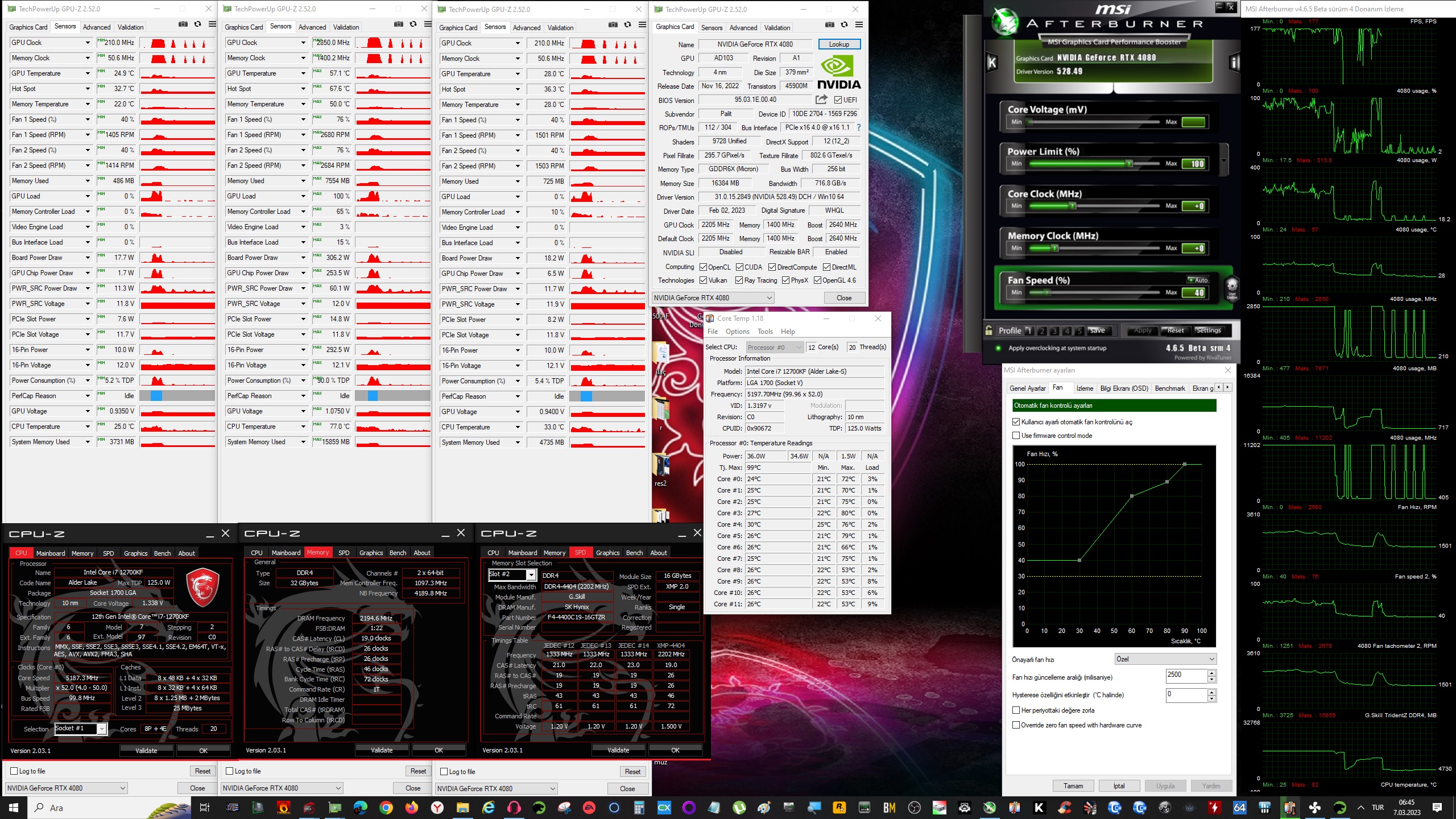Click Tamam in Afterburner settings
1456x819 pixels.
pos(1073,786)
